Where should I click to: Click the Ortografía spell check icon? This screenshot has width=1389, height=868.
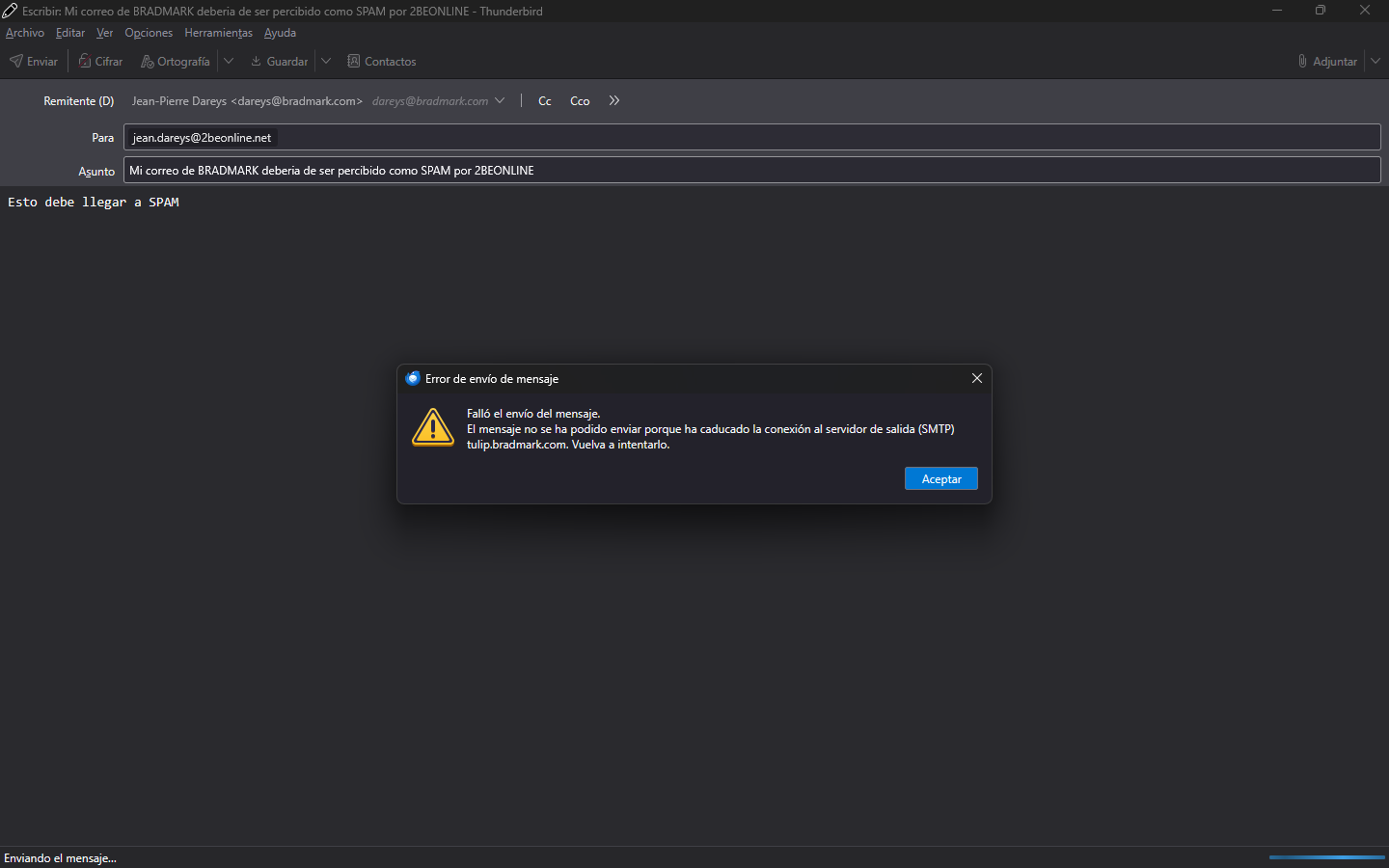(x=148, y=61)
